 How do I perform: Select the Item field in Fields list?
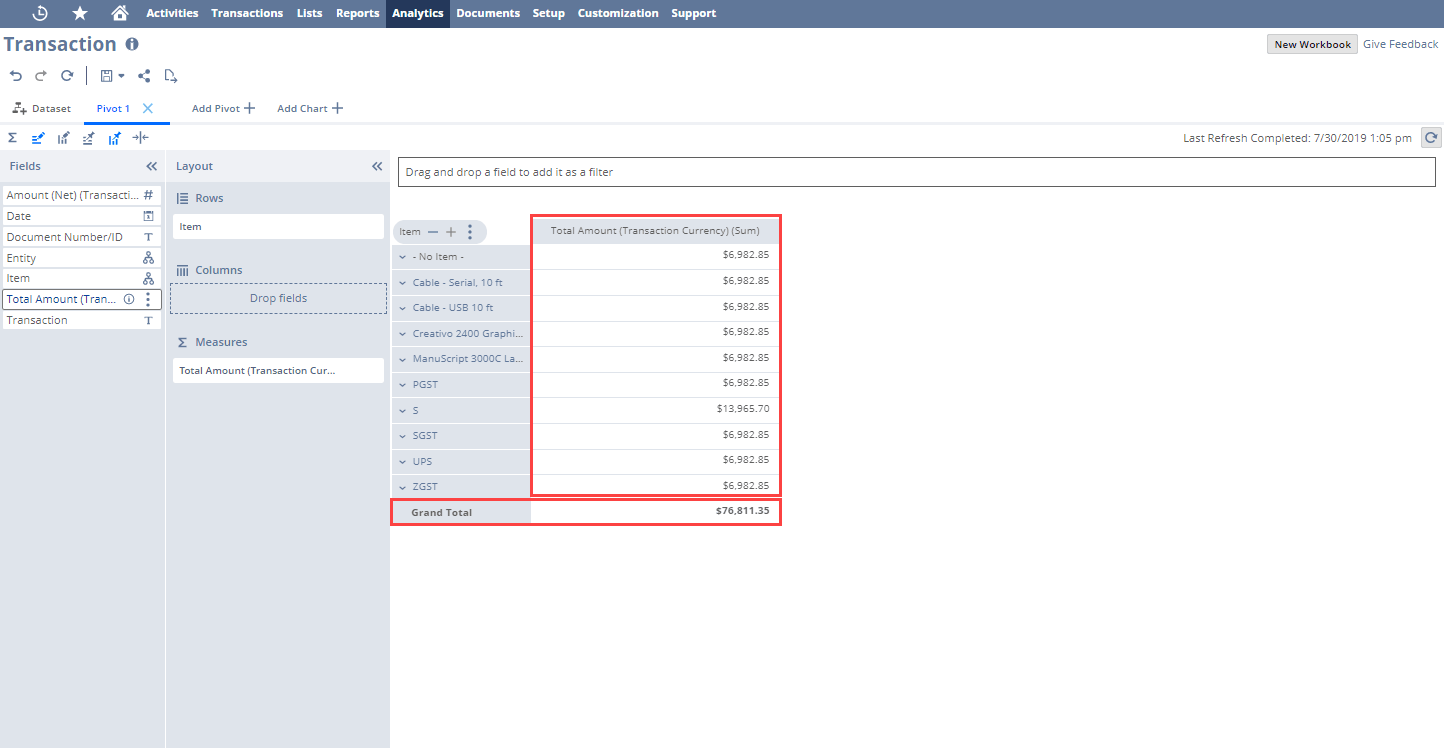[x=81, y=278]
